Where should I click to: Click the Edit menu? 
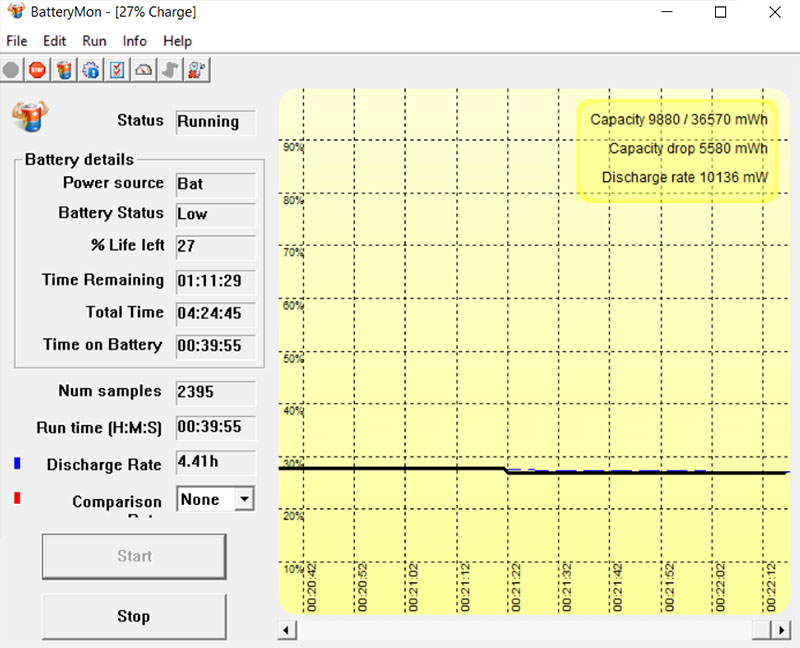(x=54, y=41)
